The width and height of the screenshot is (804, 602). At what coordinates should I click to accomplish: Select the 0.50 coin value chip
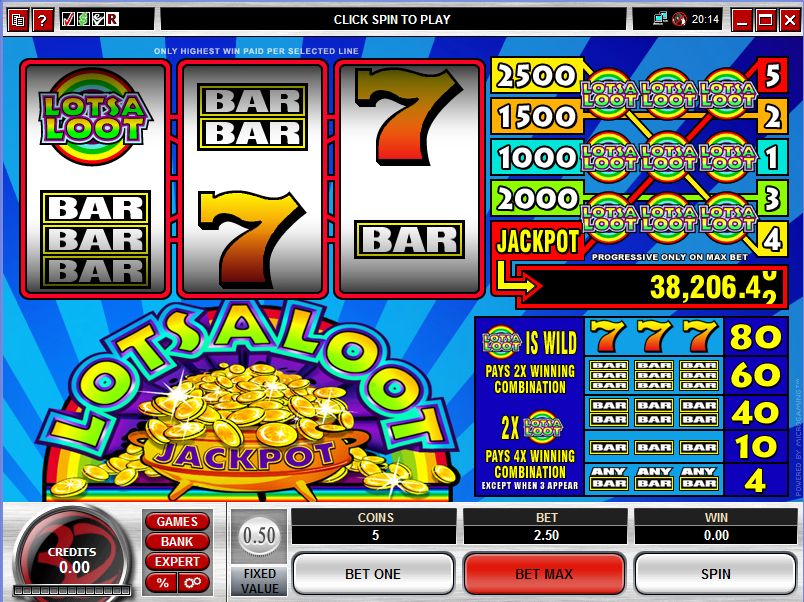point(259,536)
